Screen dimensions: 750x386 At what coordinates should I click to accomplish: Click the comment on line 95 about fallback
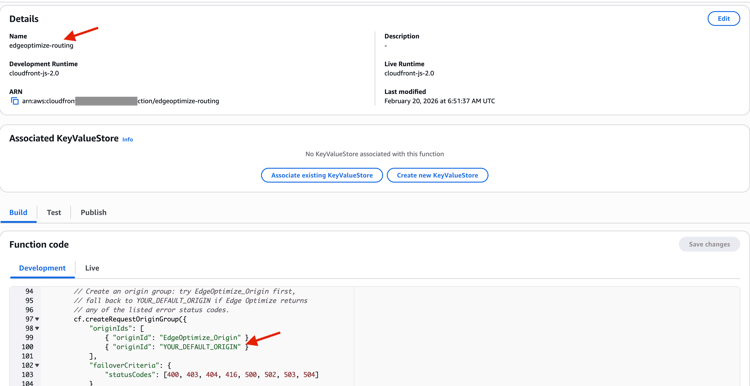coord(190,300)
